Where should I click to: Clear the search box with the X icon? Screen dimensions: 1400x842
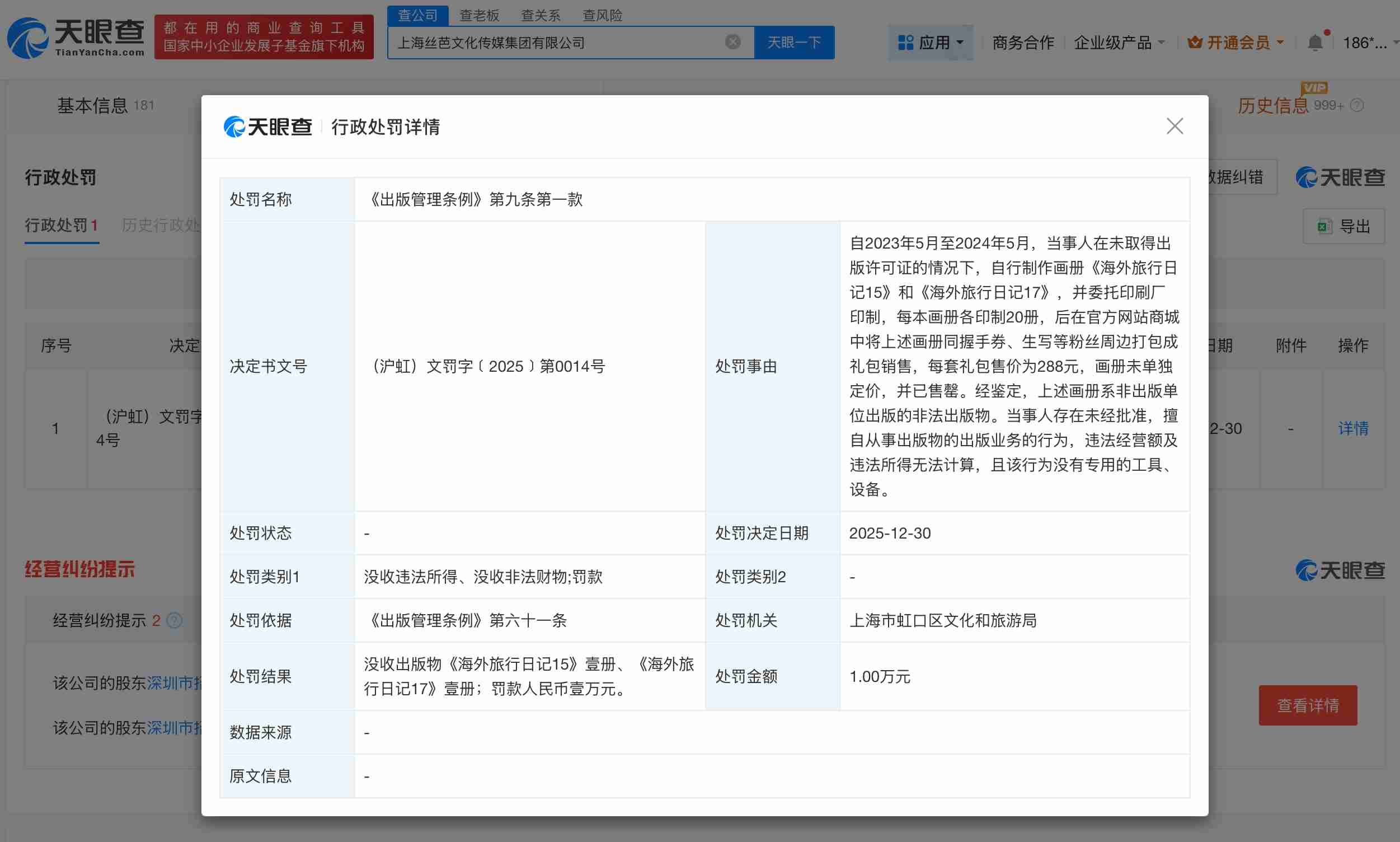click(733, 41)
